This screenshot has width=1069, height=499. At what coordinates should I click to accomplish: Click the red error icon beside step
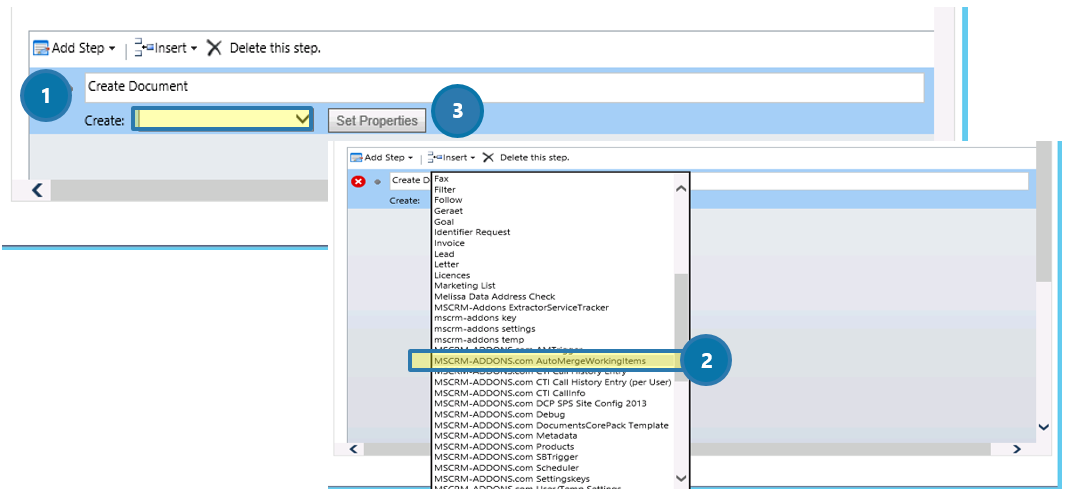358,181
